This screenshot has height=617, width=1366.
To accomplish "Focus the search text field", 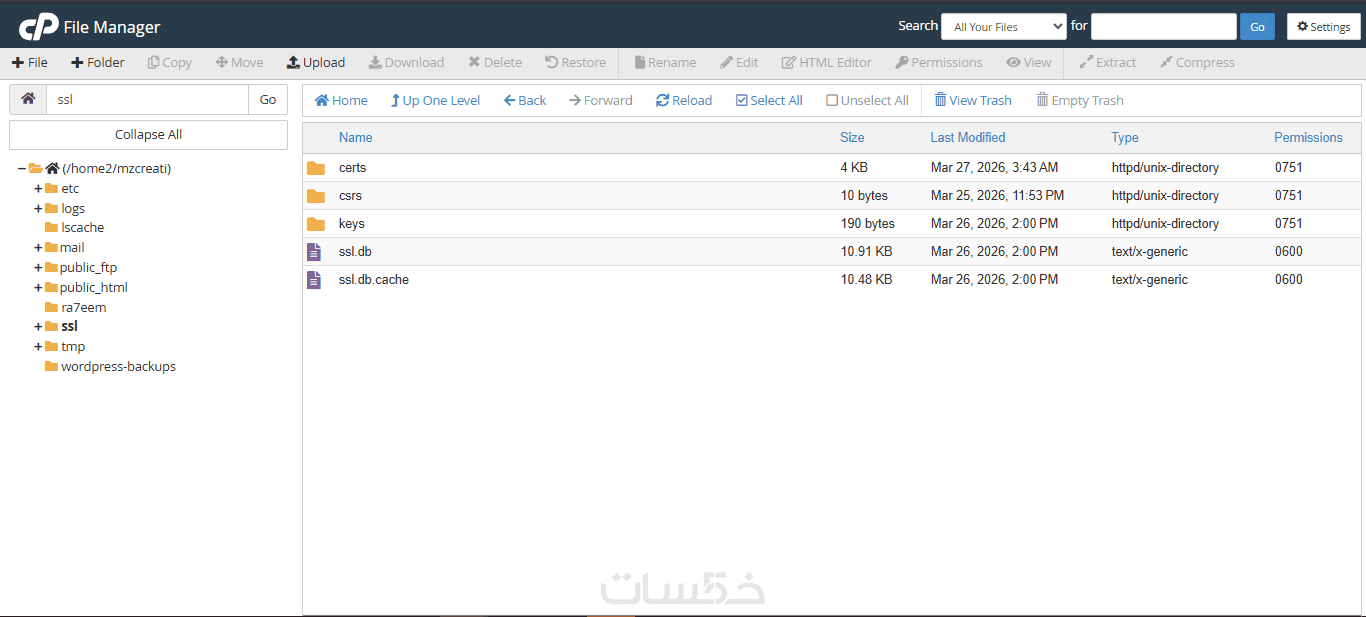I will coord(1164,27).
